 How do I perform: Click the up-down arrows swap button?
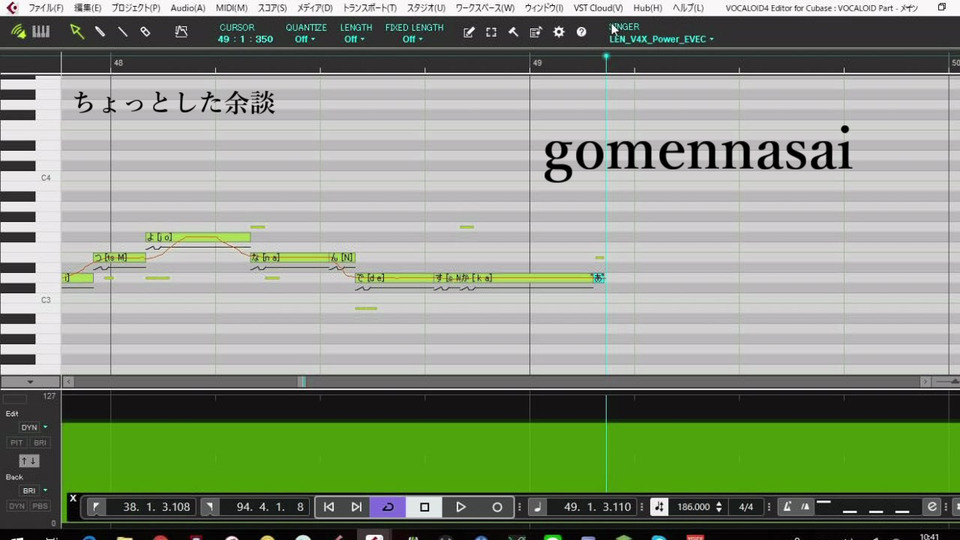(29, 460)
